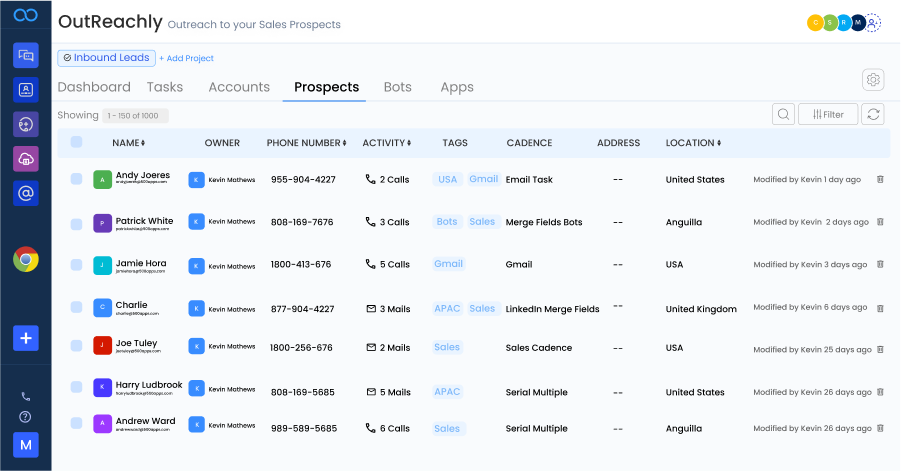
Task: Click the search magnifier icon
Action: (784, 114)
